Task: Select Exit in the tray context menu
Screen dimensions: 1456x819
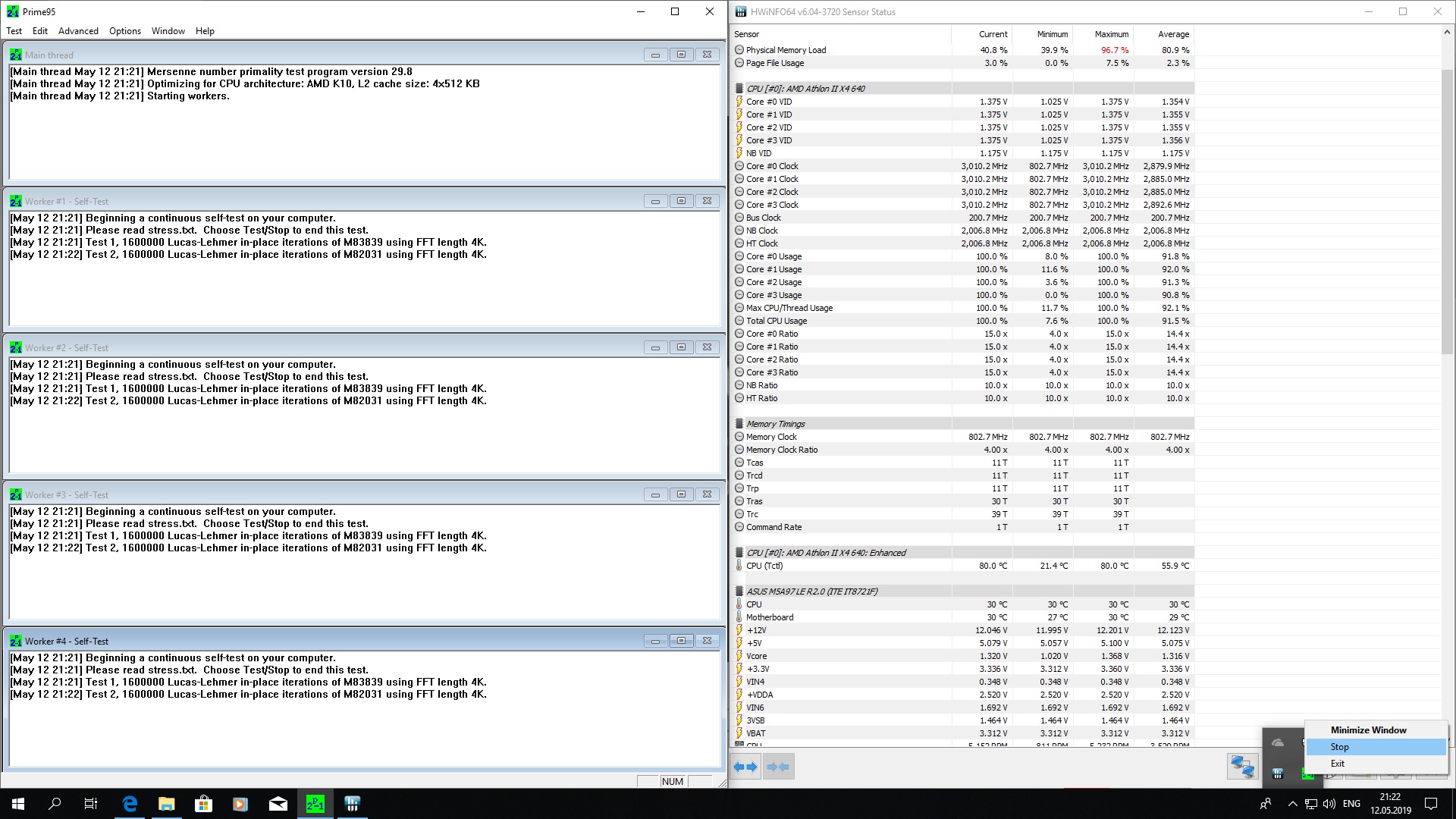Action: coord(1338,764)
